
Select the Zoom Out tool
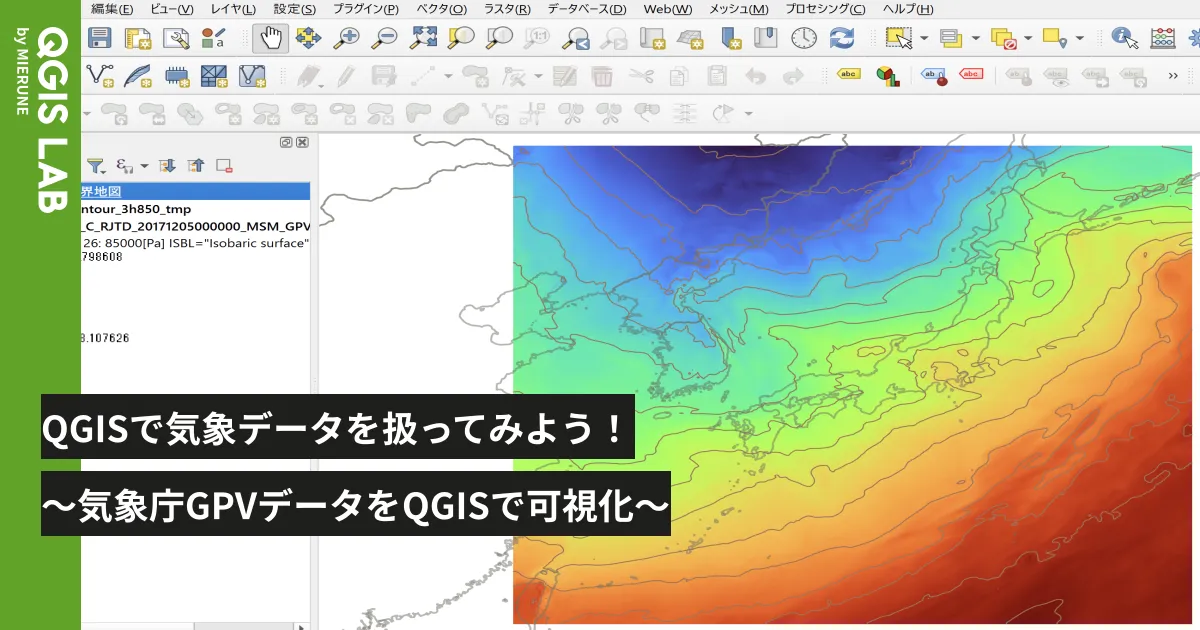[384, 37]
